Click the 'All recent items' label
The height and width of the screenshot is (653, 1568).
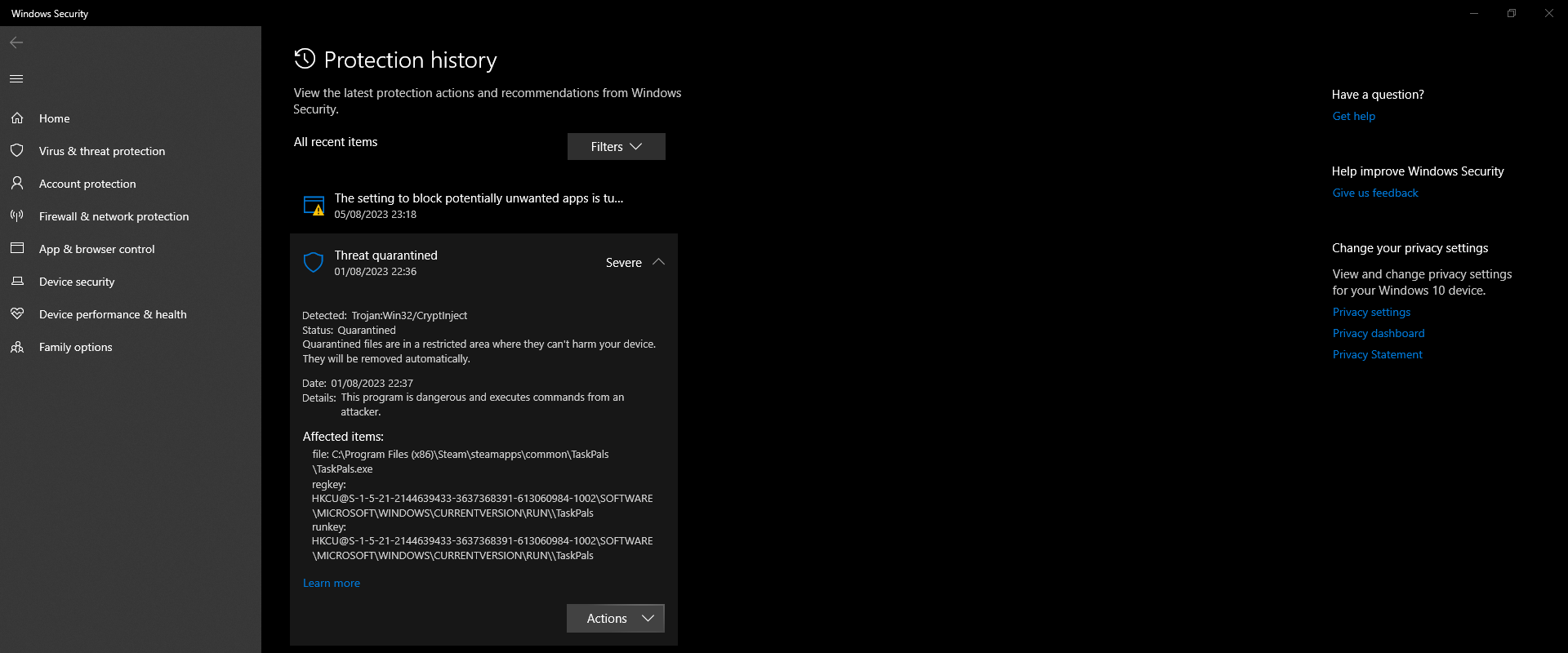[336, 142]
